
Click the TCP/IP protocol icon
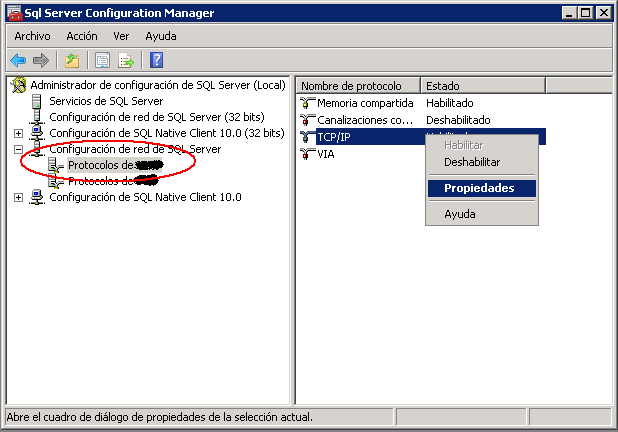(307, 137)
